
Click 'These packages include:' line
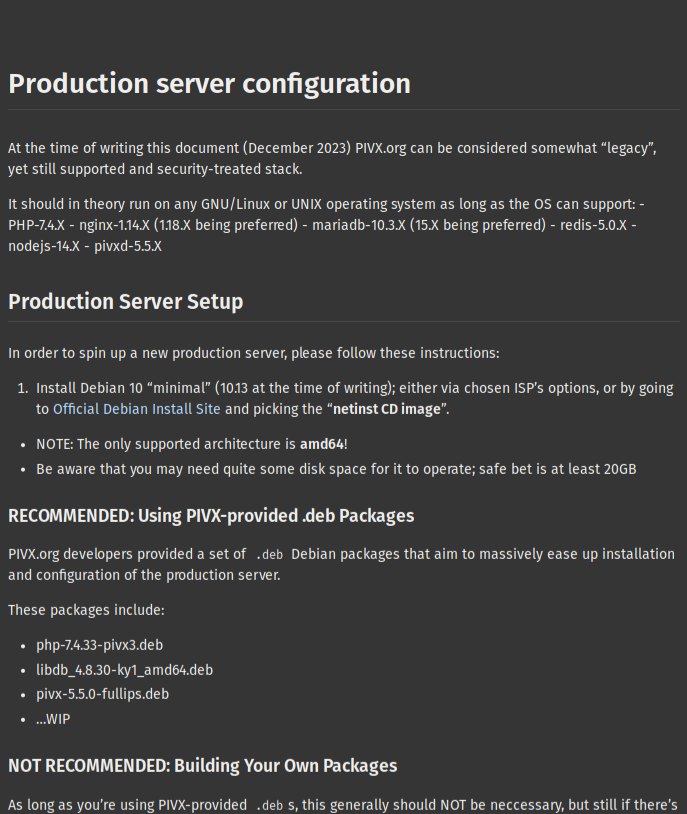tap(86, 610)
